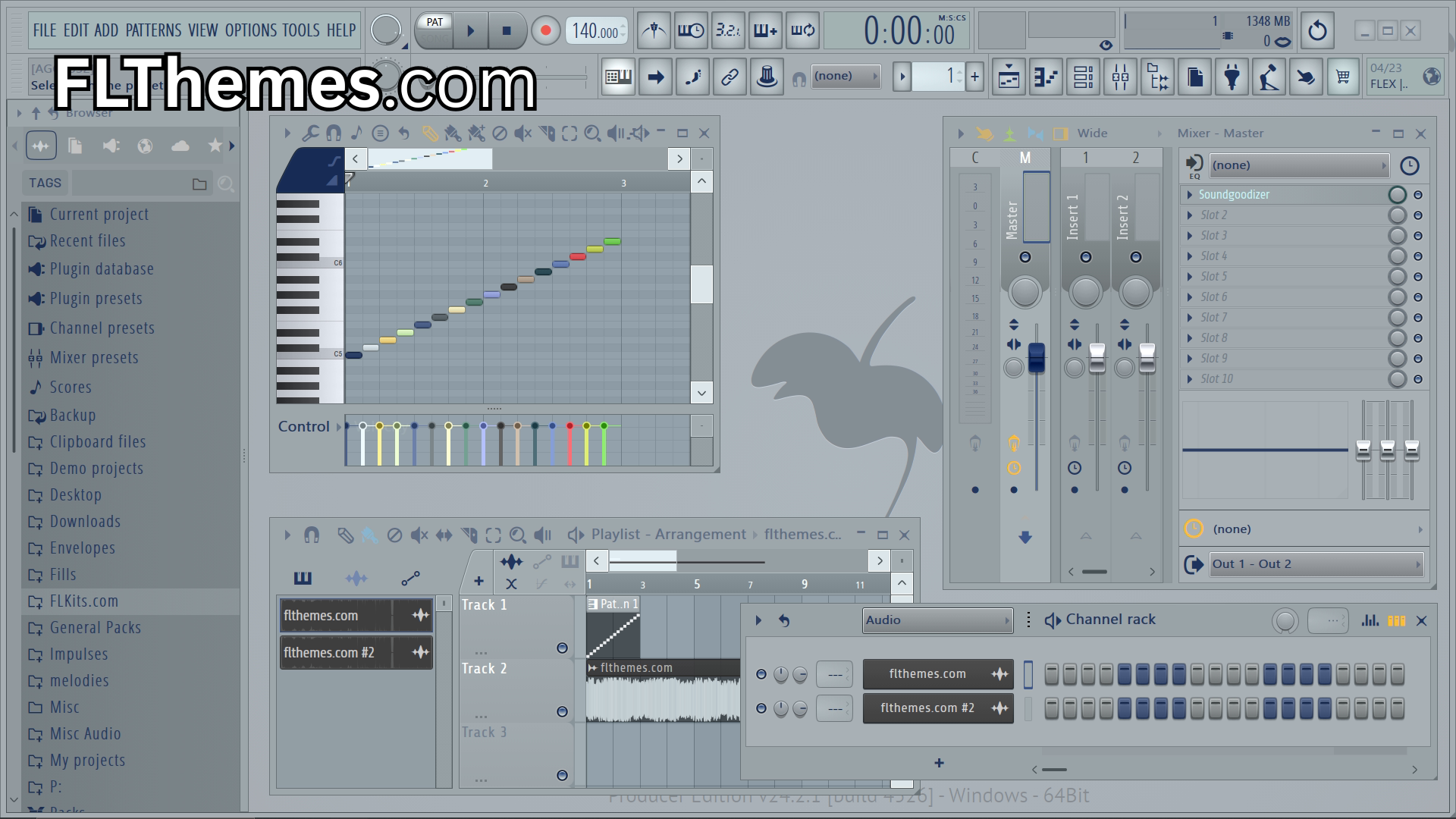The width and height of the screenshot is (1456, 819).
Task: Click the Master volume fader
Action: click(1036, 358)
